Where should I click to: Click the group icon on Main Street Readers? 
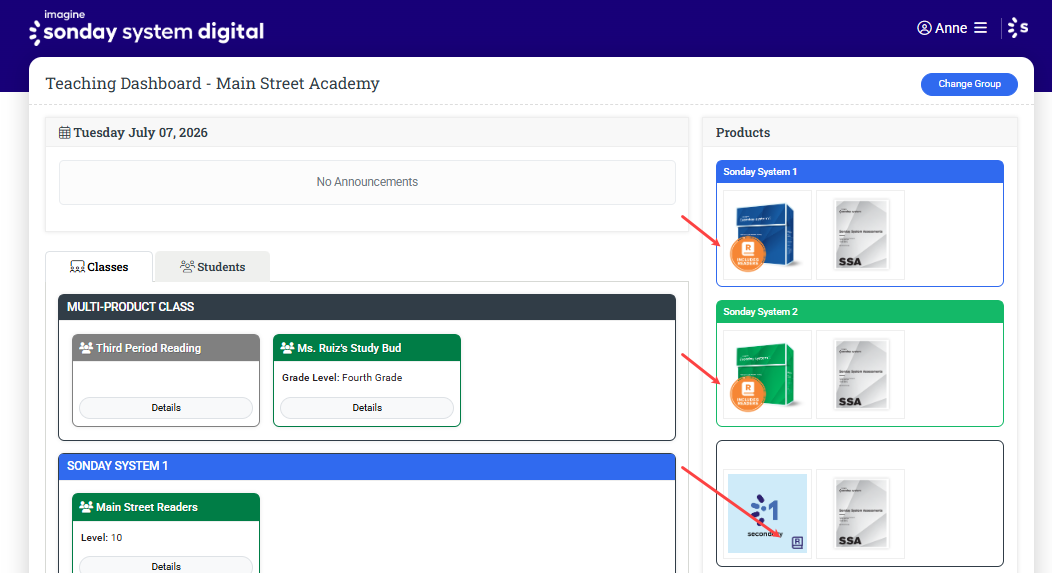pos(86,507)
